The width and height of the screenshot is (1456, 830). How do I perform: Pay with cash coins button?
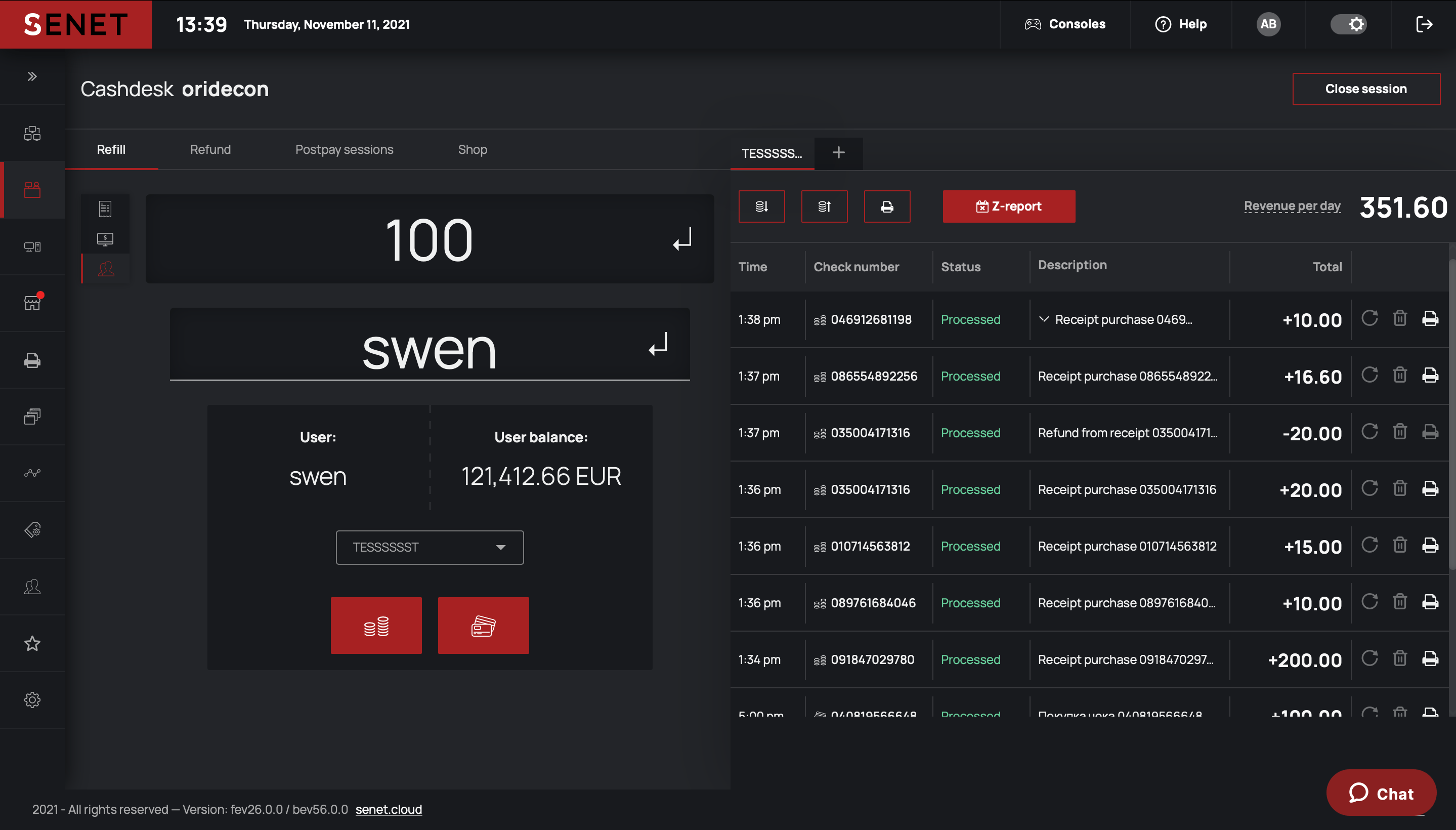coord(376,626)
